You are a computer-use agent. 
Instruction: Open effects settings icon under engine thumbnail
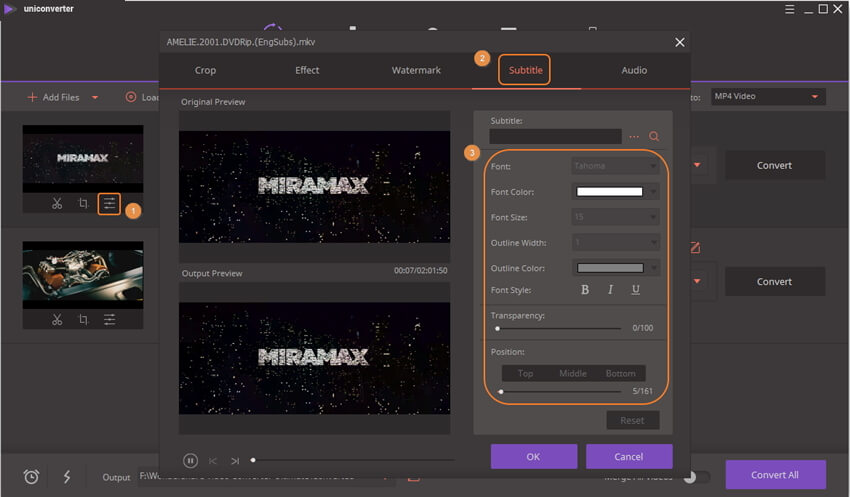(110, 319)
